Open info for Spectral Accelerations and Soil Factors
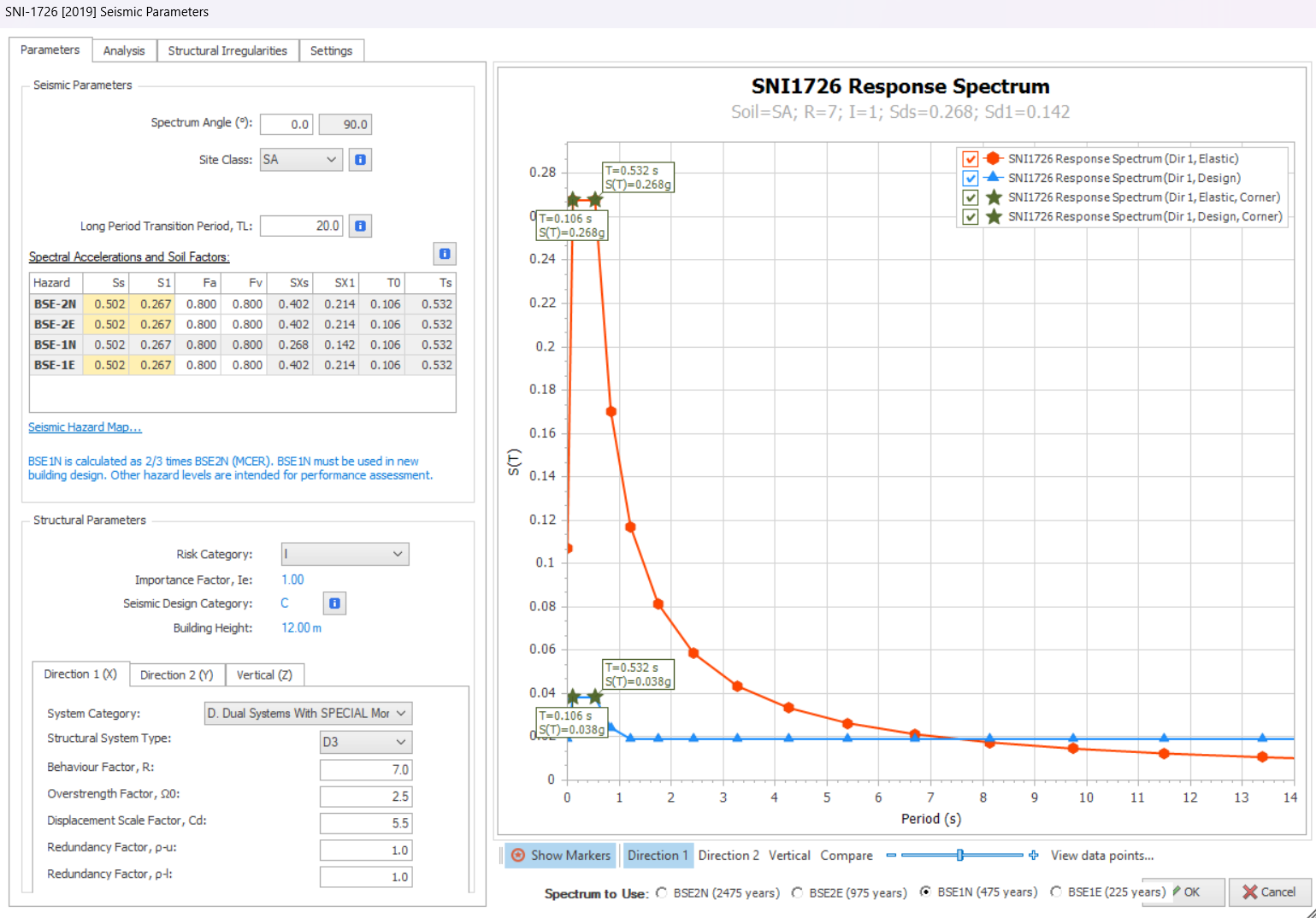The image size is (1316, 918). [x=445, y=254]
